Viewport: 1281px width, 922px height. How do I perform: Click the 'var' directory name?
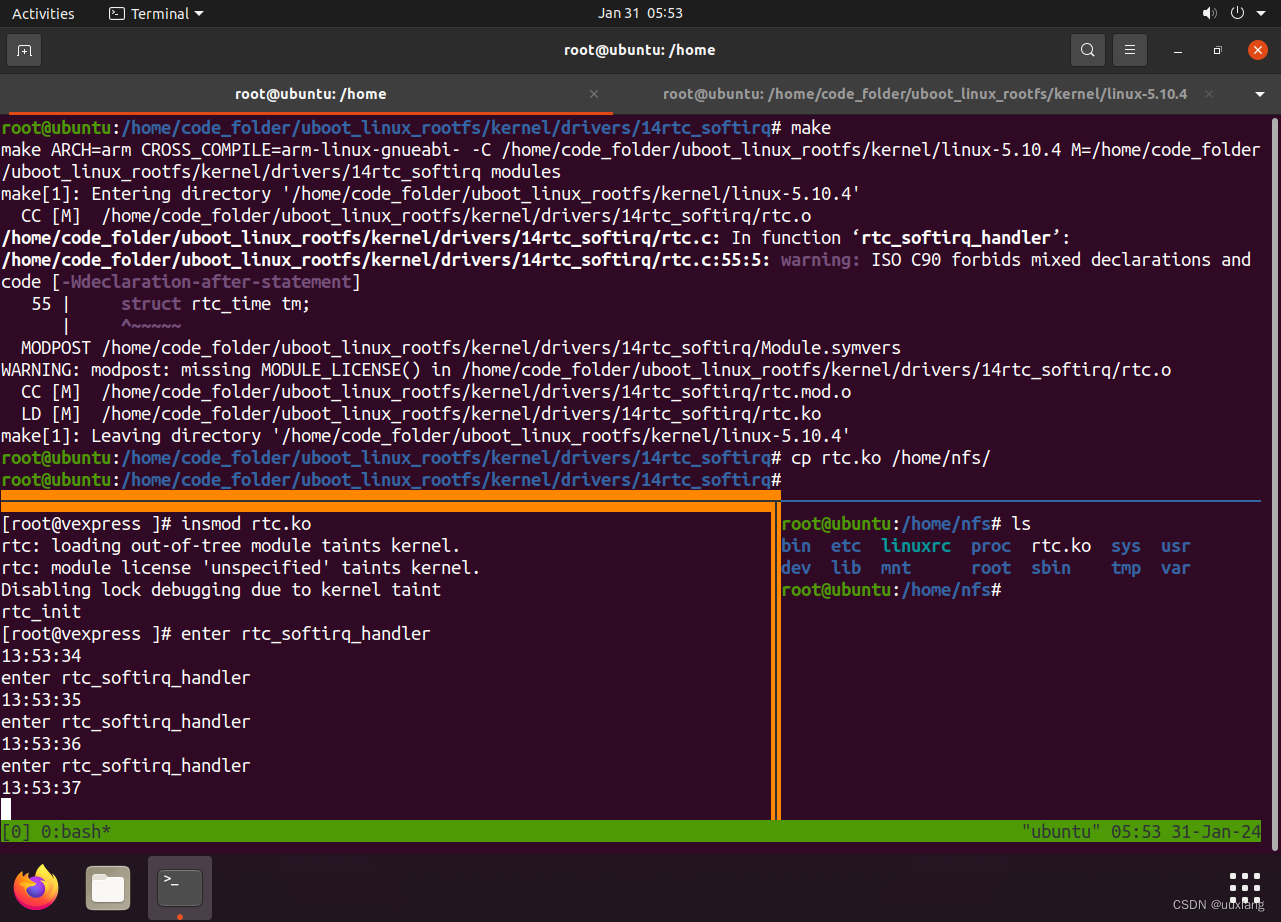(x=1176, y=568)
